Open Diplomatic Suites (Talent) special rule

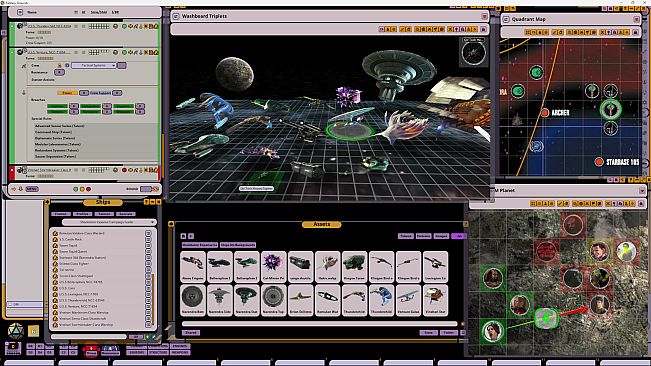pos(55,138)
